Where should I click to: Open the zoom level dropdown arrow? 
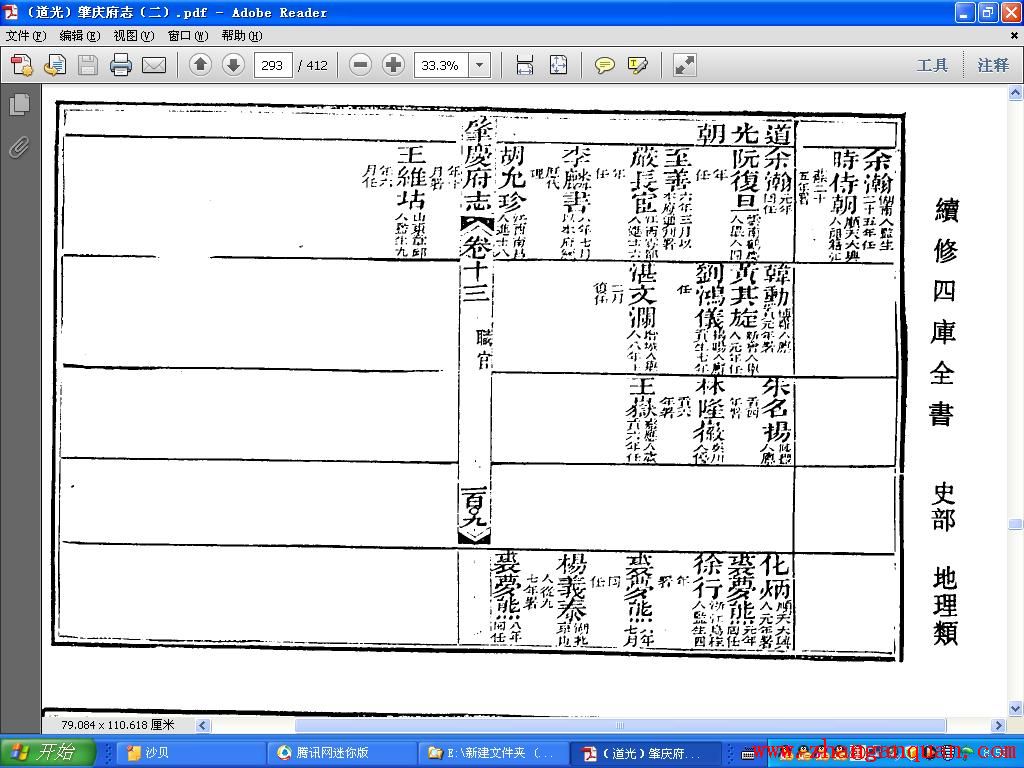(480, 65)
